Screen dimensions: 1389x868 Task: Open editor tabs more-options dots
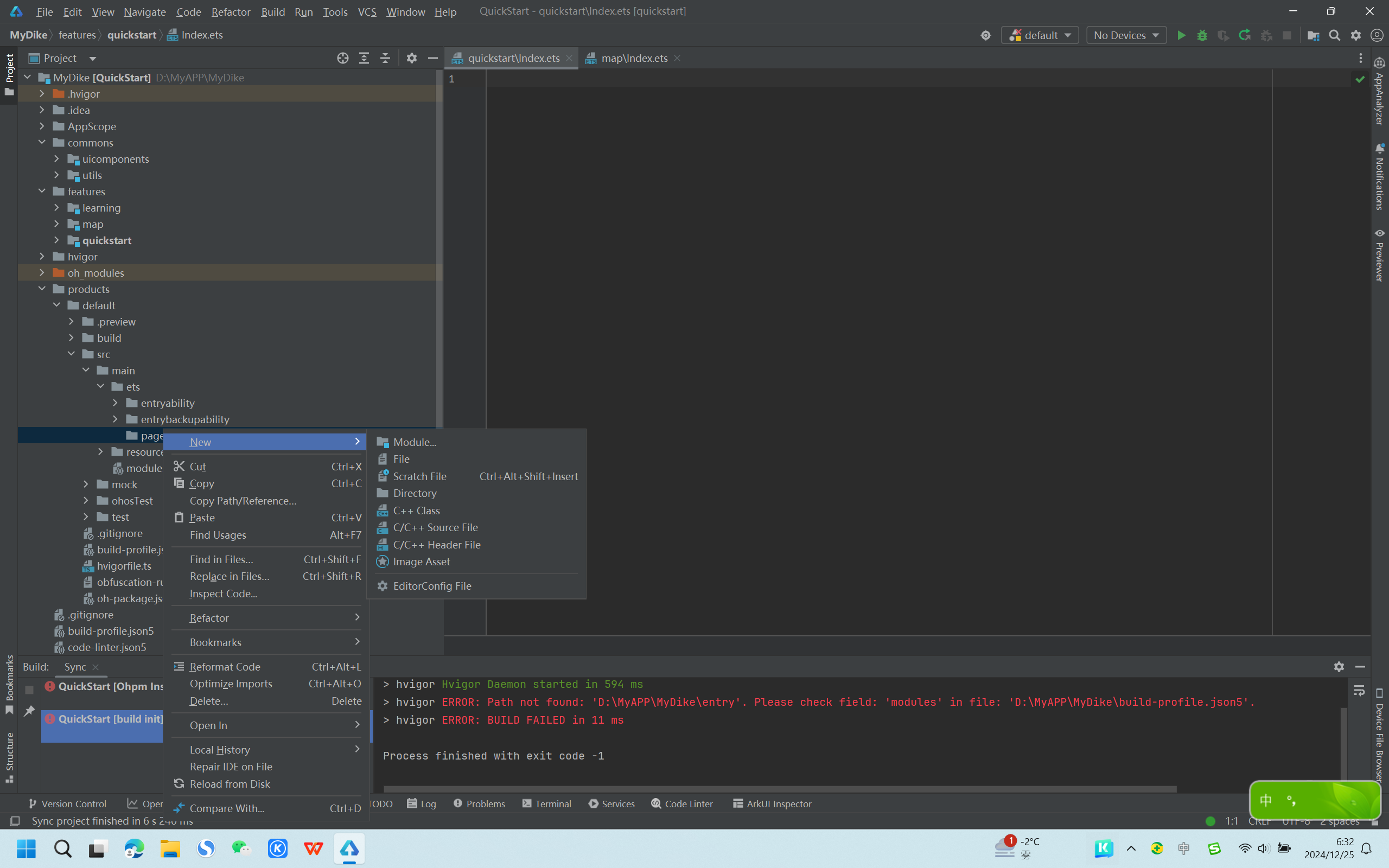[x=1360, y=58]
